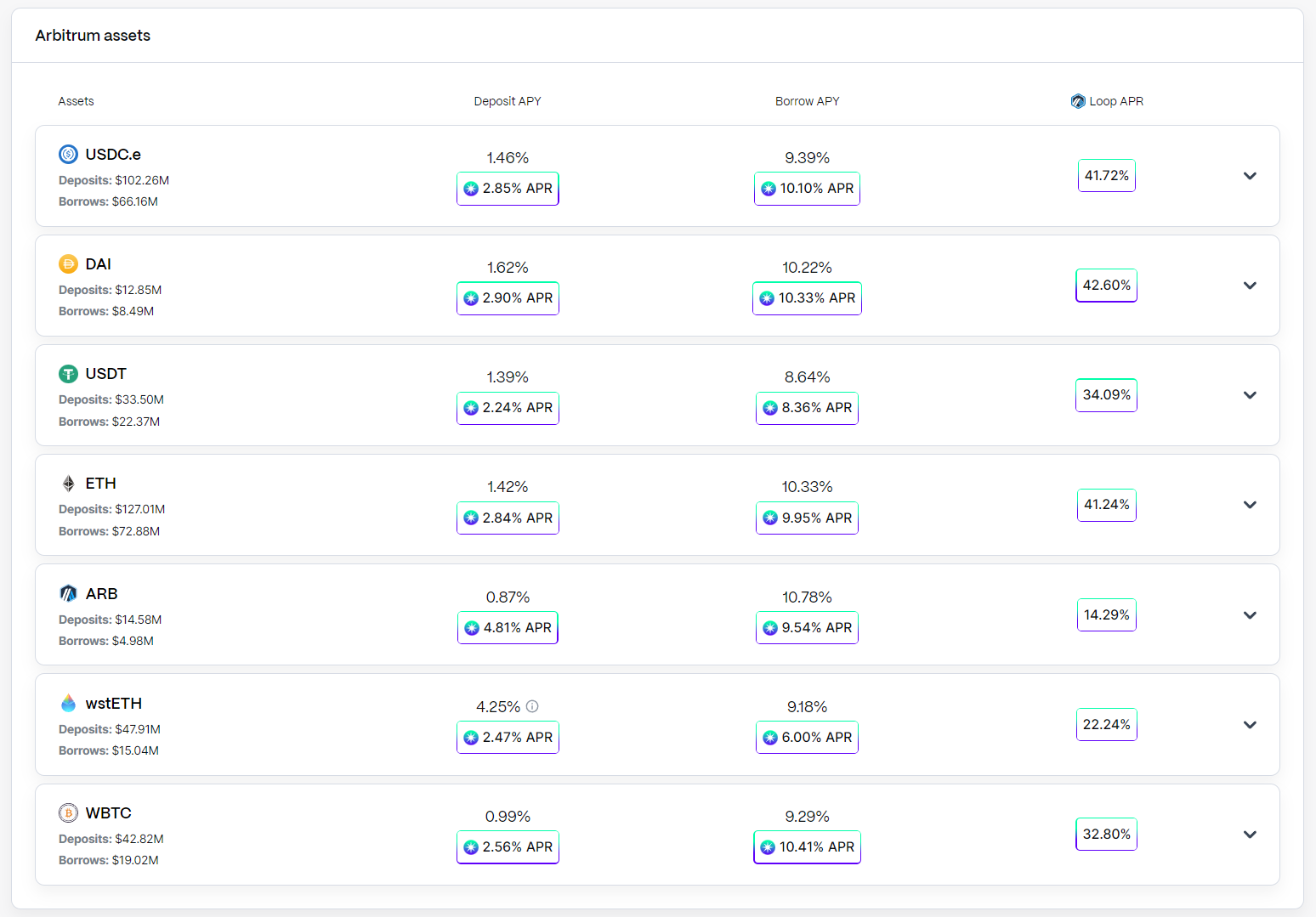
Task: Click DAI deposits value $12.85M
Action: tap(139, 290)
